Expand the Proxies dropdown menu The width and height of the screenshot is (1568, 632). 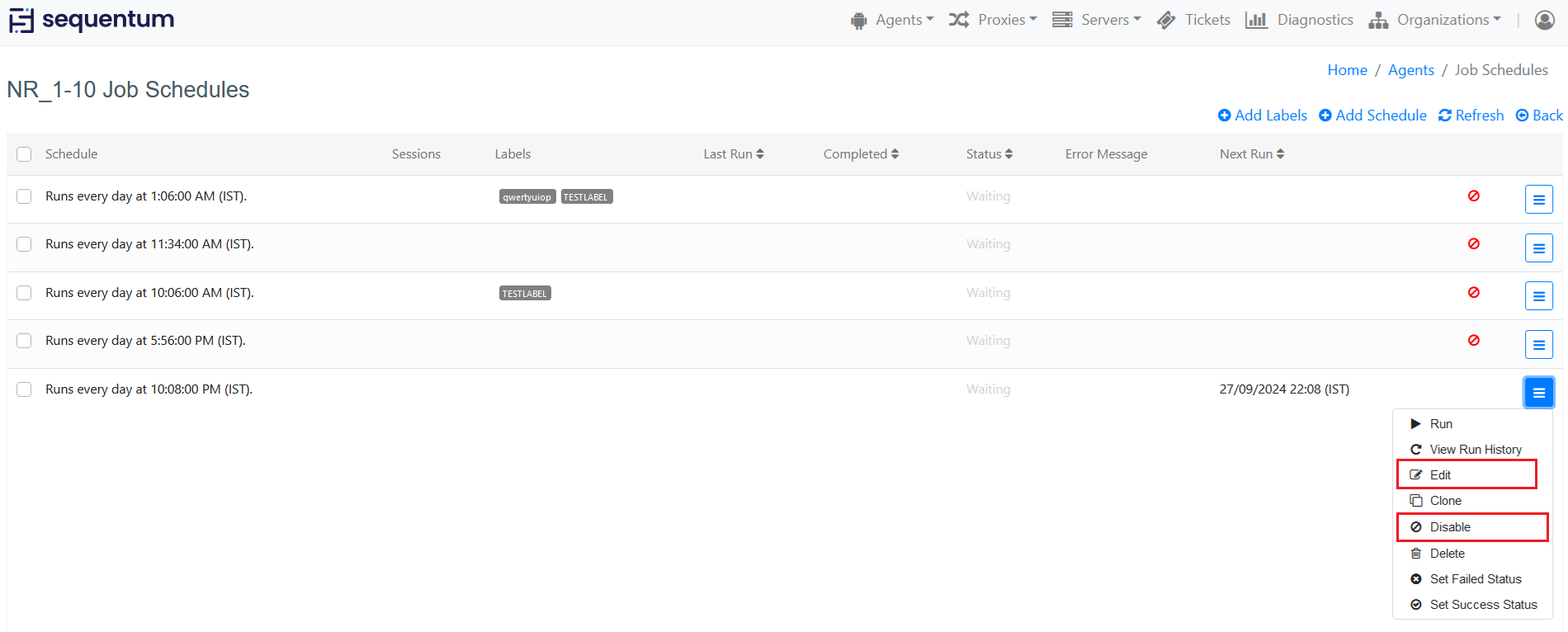pos(993,20)
